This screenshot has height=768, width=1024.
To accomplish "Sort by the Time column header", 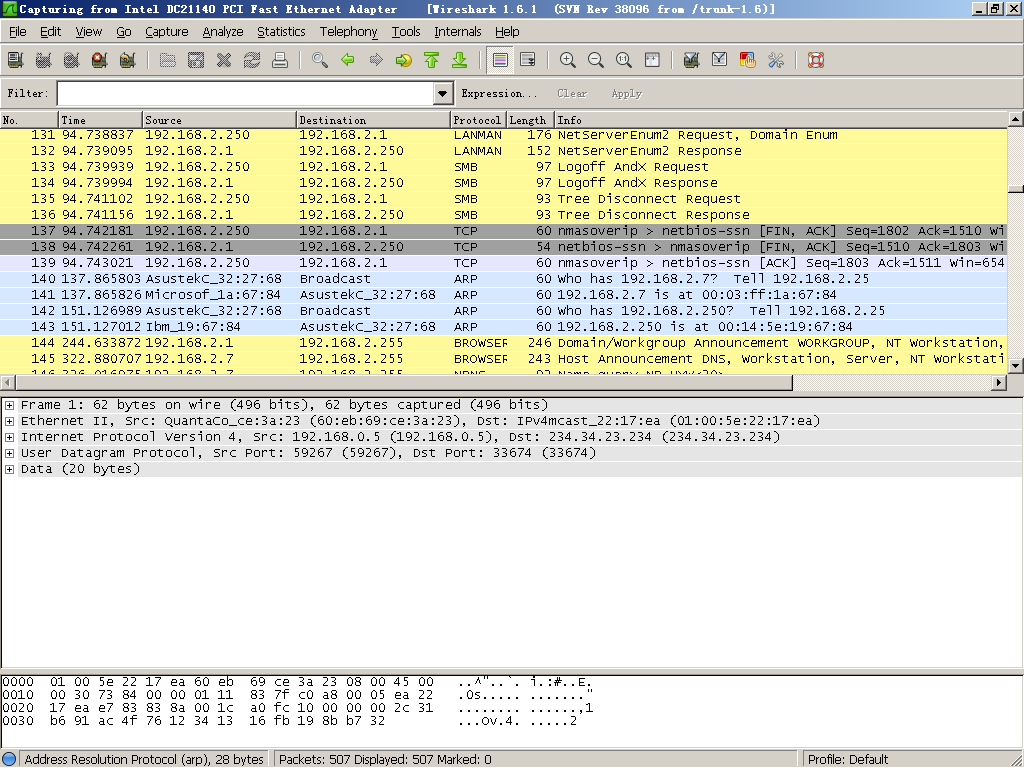I will tap(100, 120).
